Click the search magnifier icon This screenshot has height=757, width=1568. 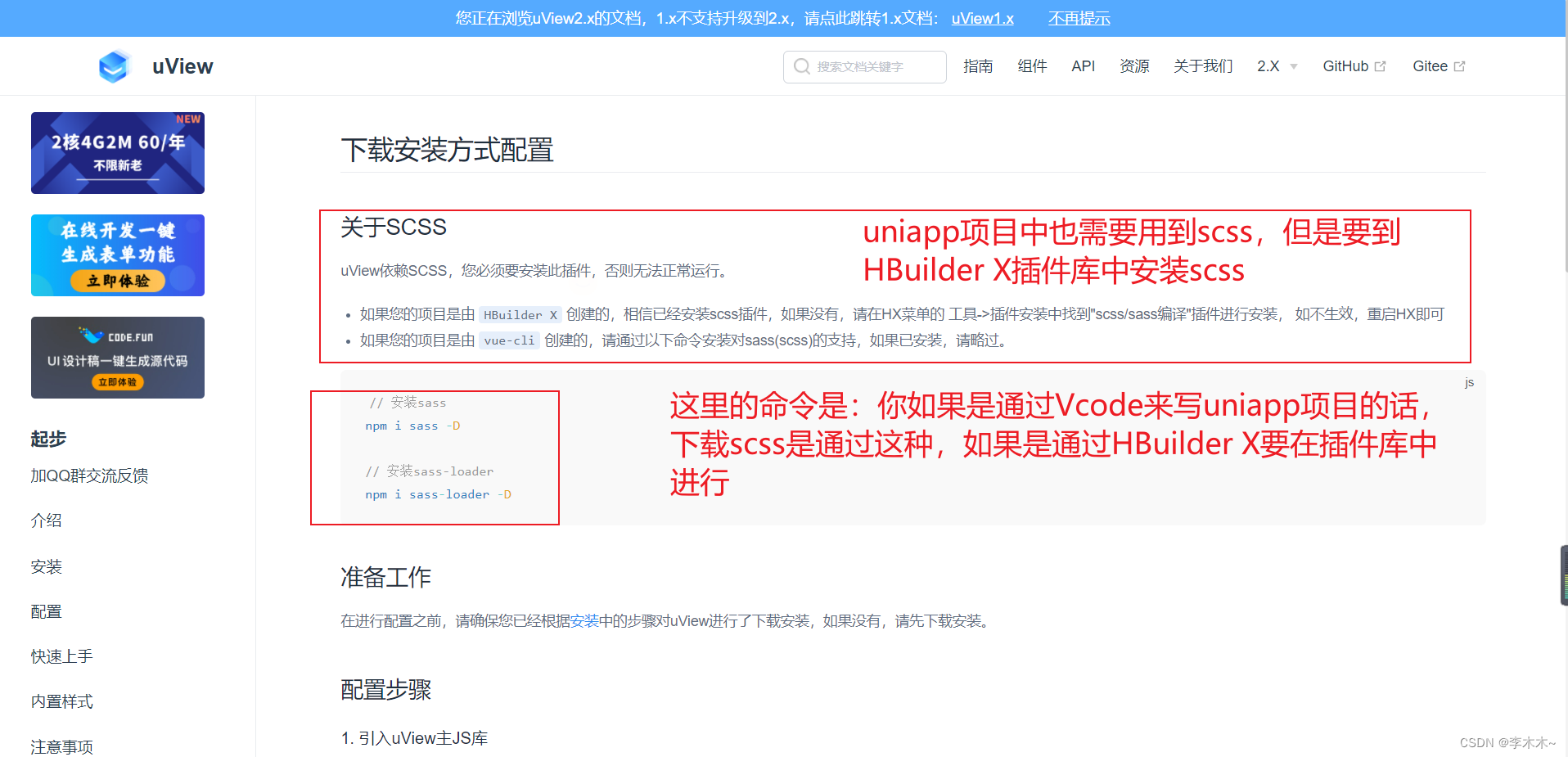802,66
